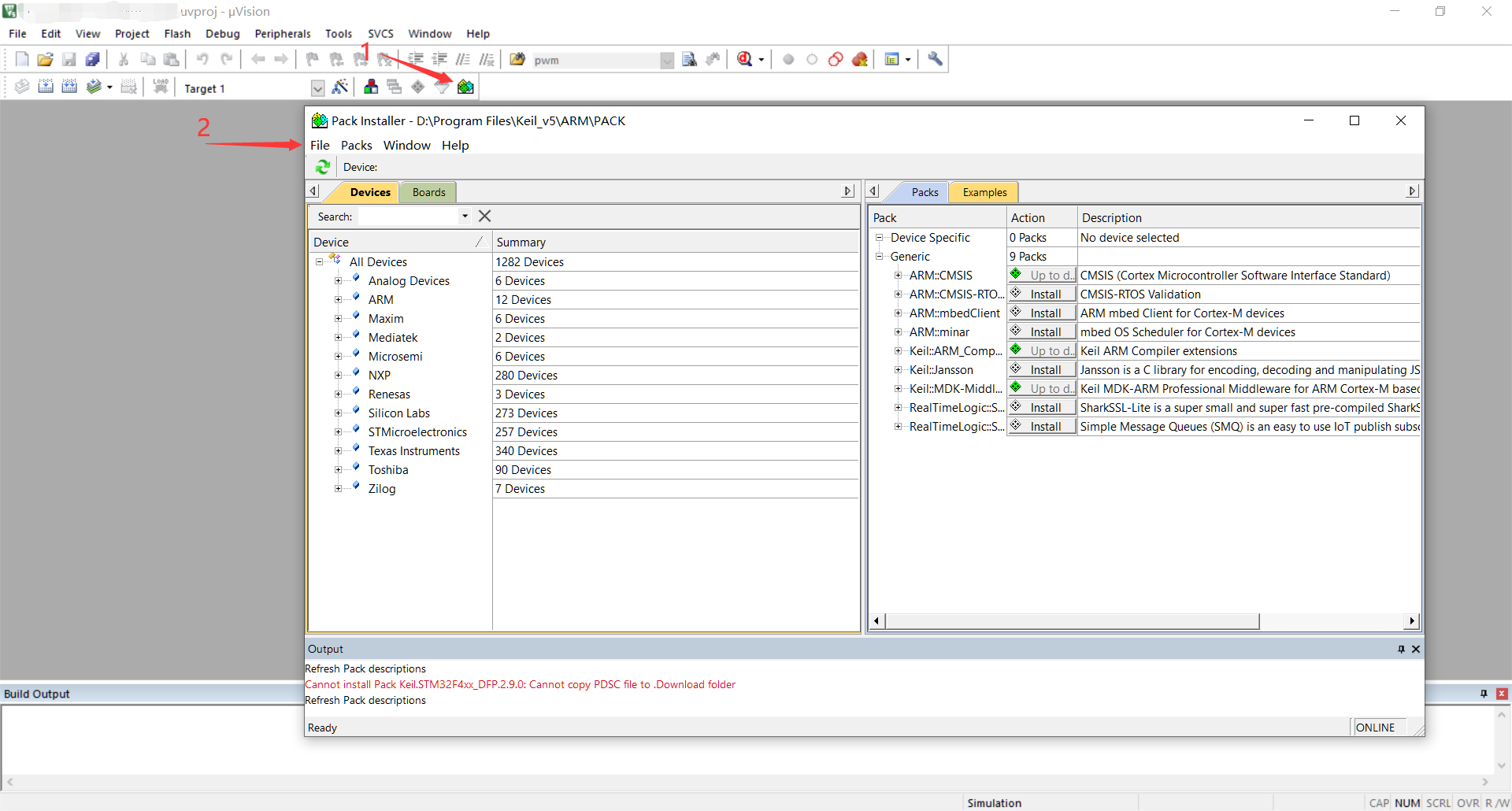Screen dimensions: 1512x811
Task: Install the ARM::minar pack
Action: 1042,332
